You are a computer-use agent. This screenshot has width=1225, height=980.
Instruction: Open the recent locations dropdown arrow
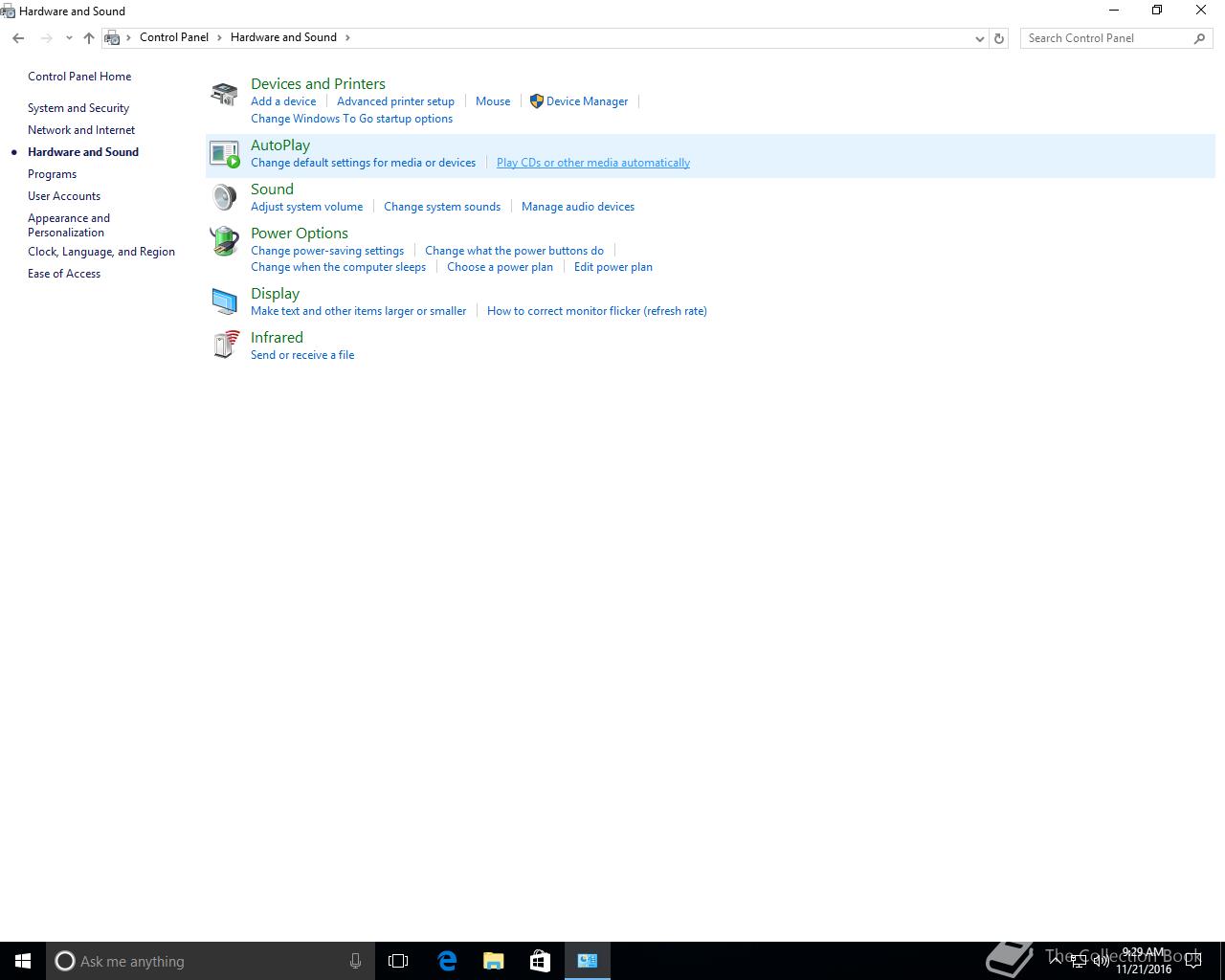[69, 38]
